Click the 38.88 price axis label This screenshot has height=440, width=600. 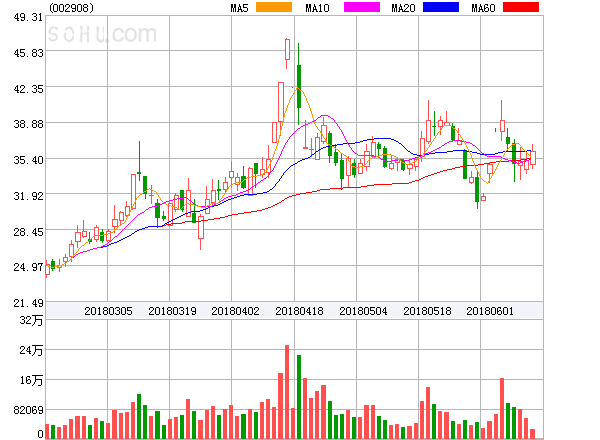click(28, 124)
